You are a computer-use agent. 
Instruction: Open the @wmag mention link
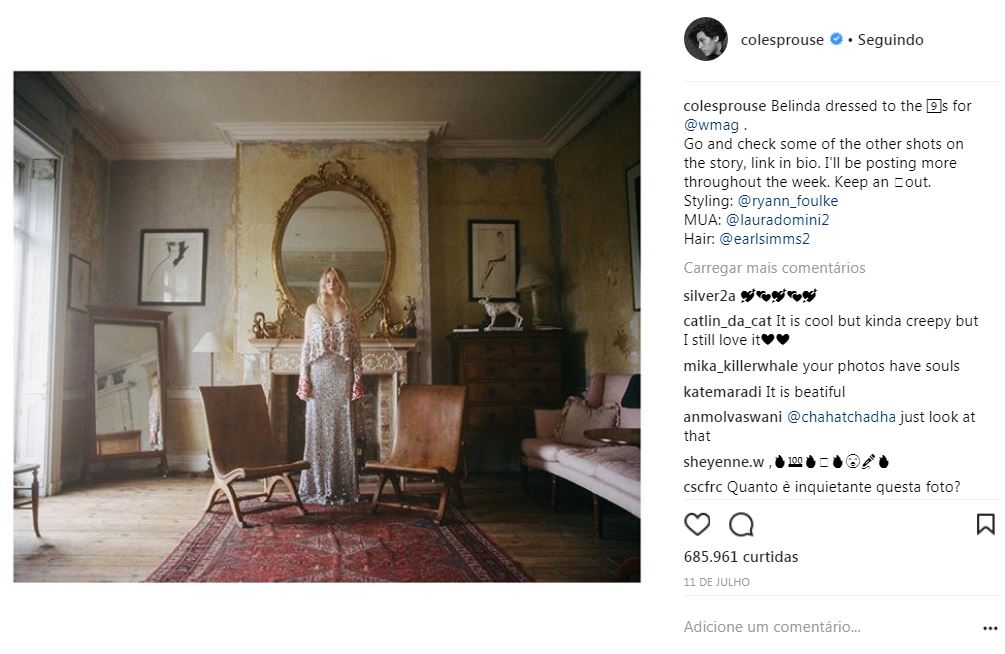point(711,125)
